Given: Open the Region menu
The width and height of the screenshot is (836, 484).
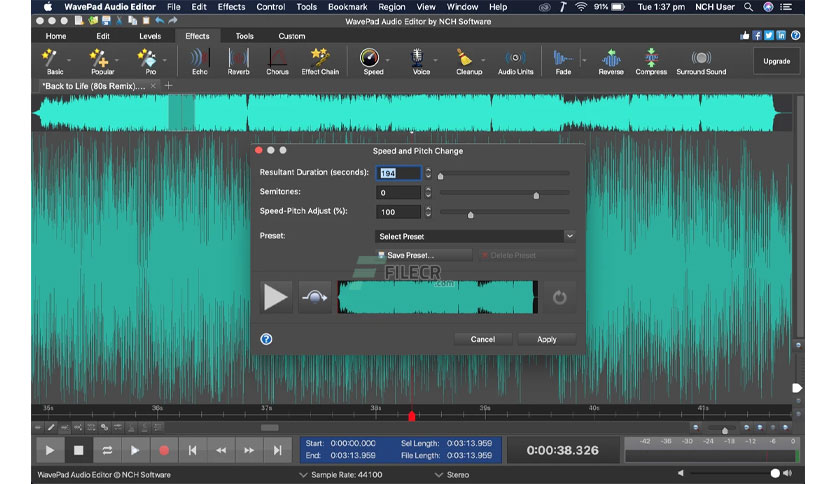Looking at the screenshot, I should pos(392,7).
